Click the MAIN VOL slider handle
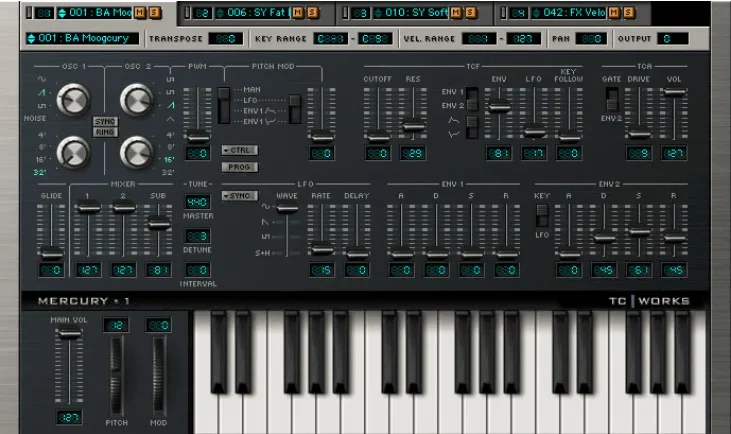Screen dimensions: 731x434 point(69,333)
